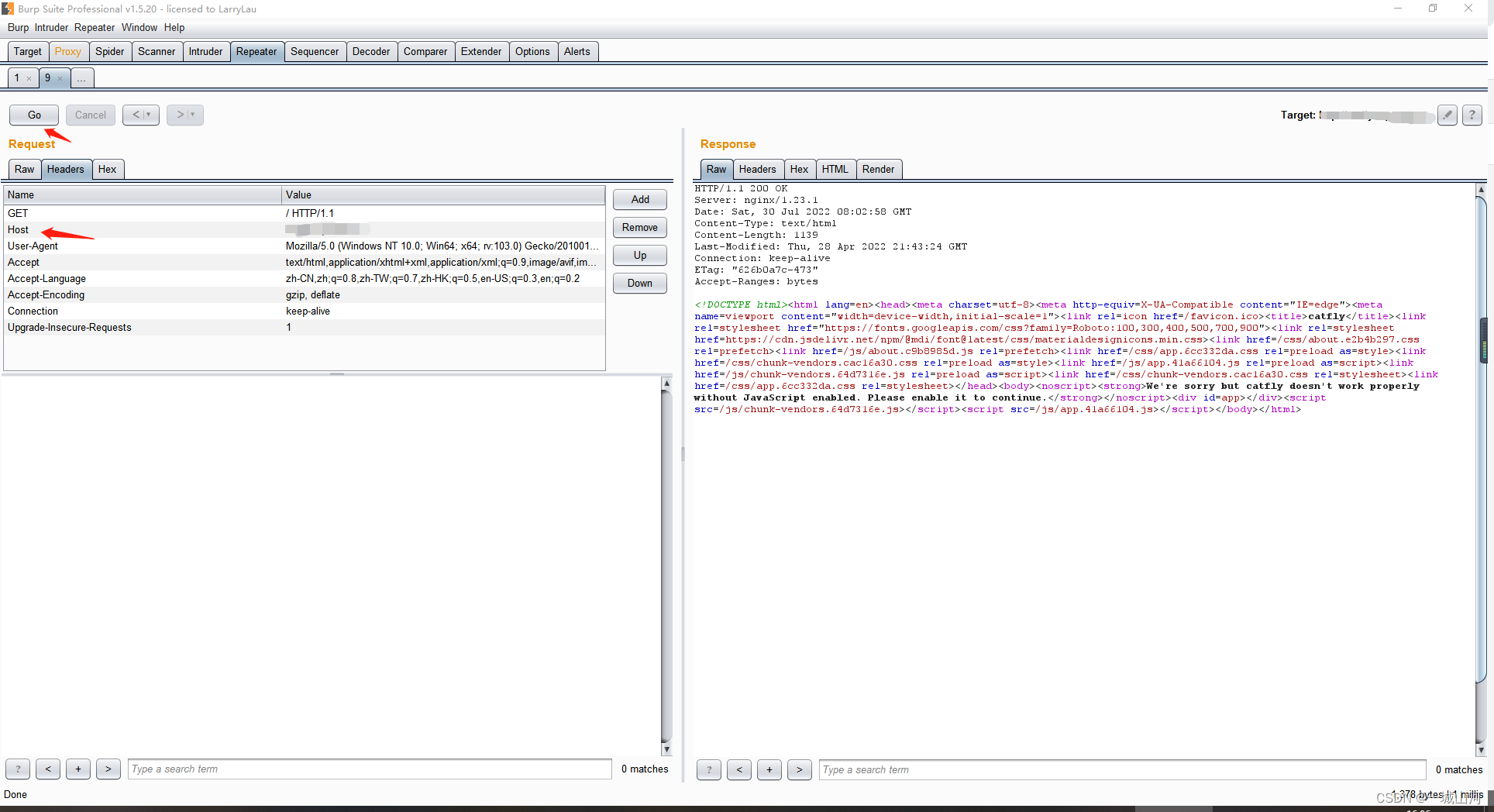Click the Cancel button
1494x812 pixels.
91,115
